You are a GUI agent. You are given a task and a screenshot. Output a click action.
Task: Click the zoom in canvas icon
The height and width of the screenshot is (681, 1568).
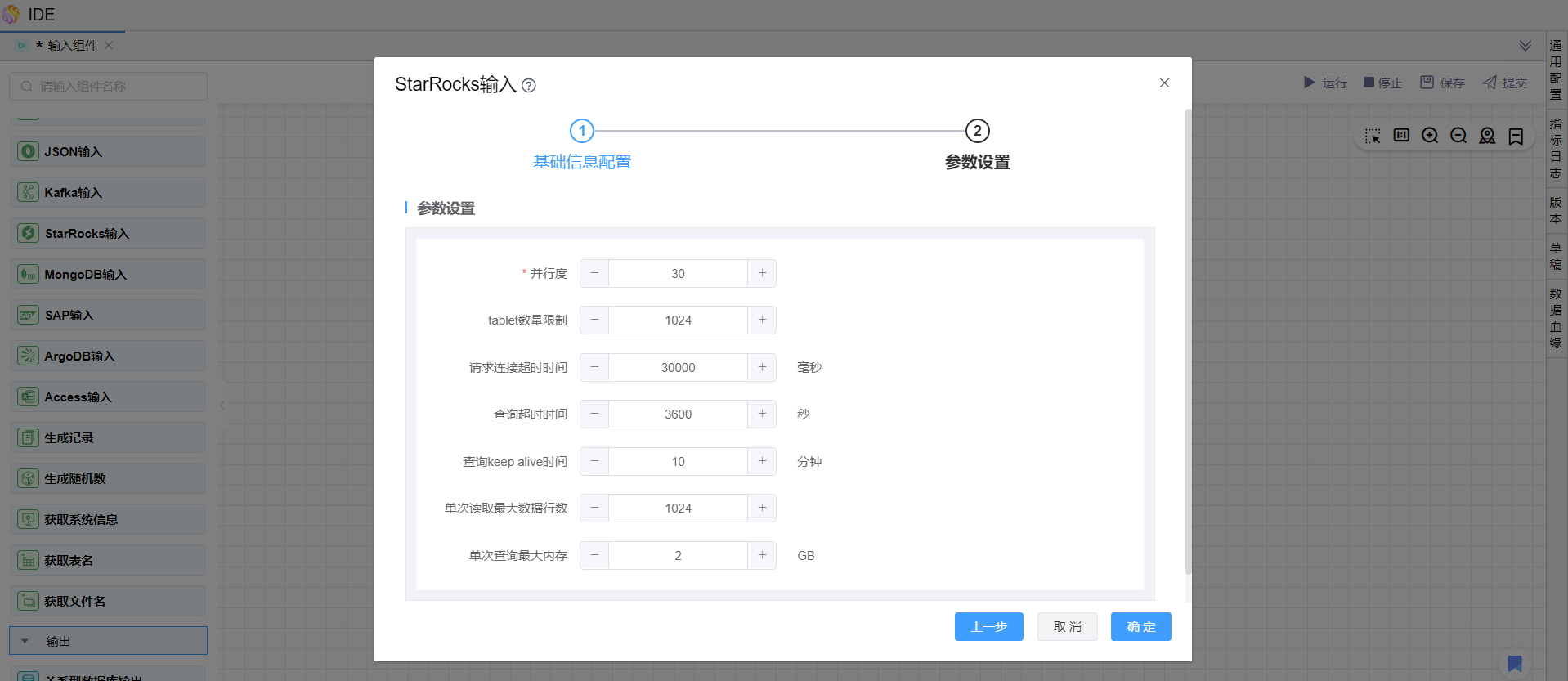click(x=1430, y=136)
